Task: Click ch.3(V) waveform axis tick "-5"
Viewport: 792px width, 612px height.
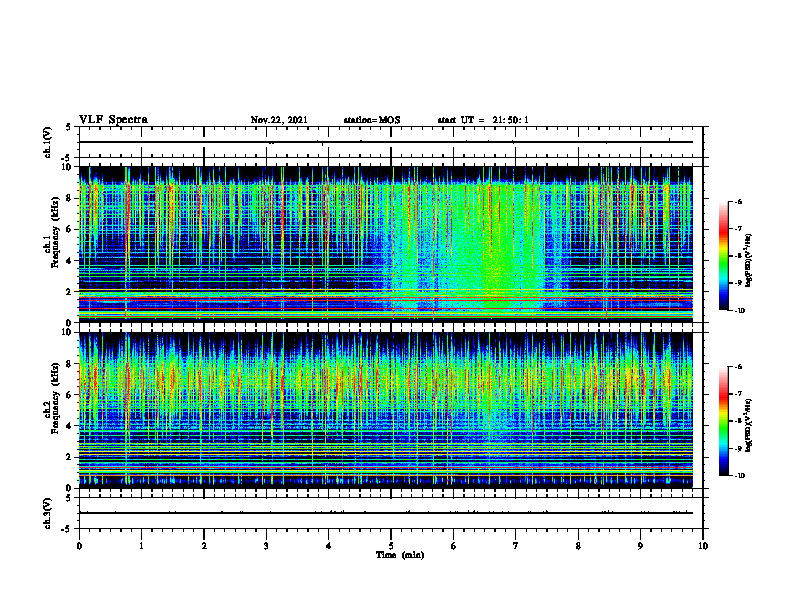Action: pyautogui.click(x=67, y=529)
